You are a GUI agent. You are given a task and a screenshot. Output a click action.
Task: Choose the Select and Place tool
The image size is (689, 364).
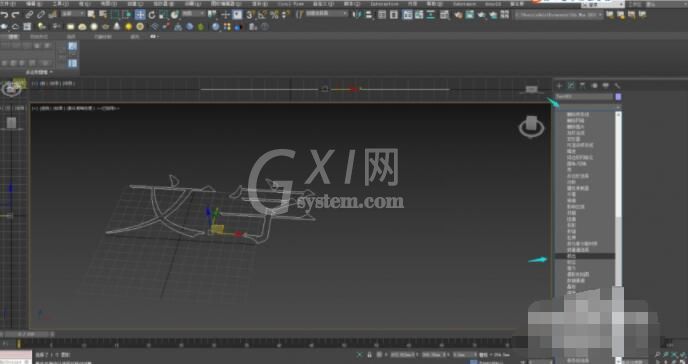coord(175,15)
